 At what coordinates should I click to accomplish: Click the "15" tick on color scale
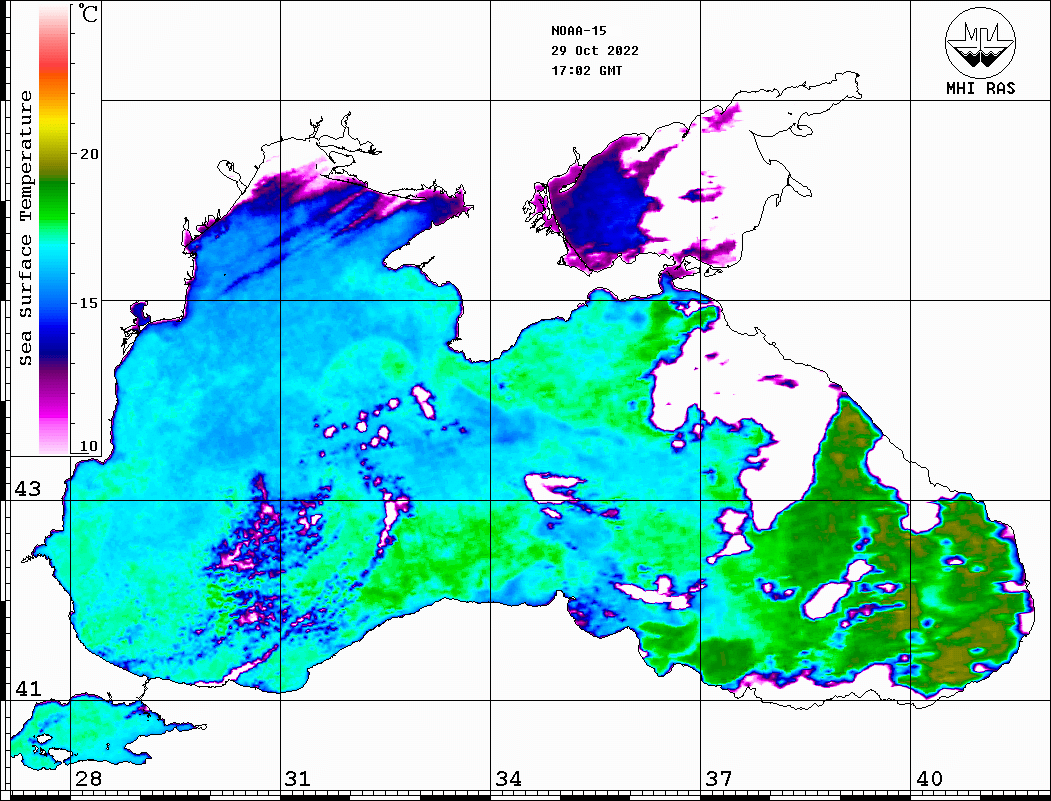pyautogui.click(x=88, y=303)
